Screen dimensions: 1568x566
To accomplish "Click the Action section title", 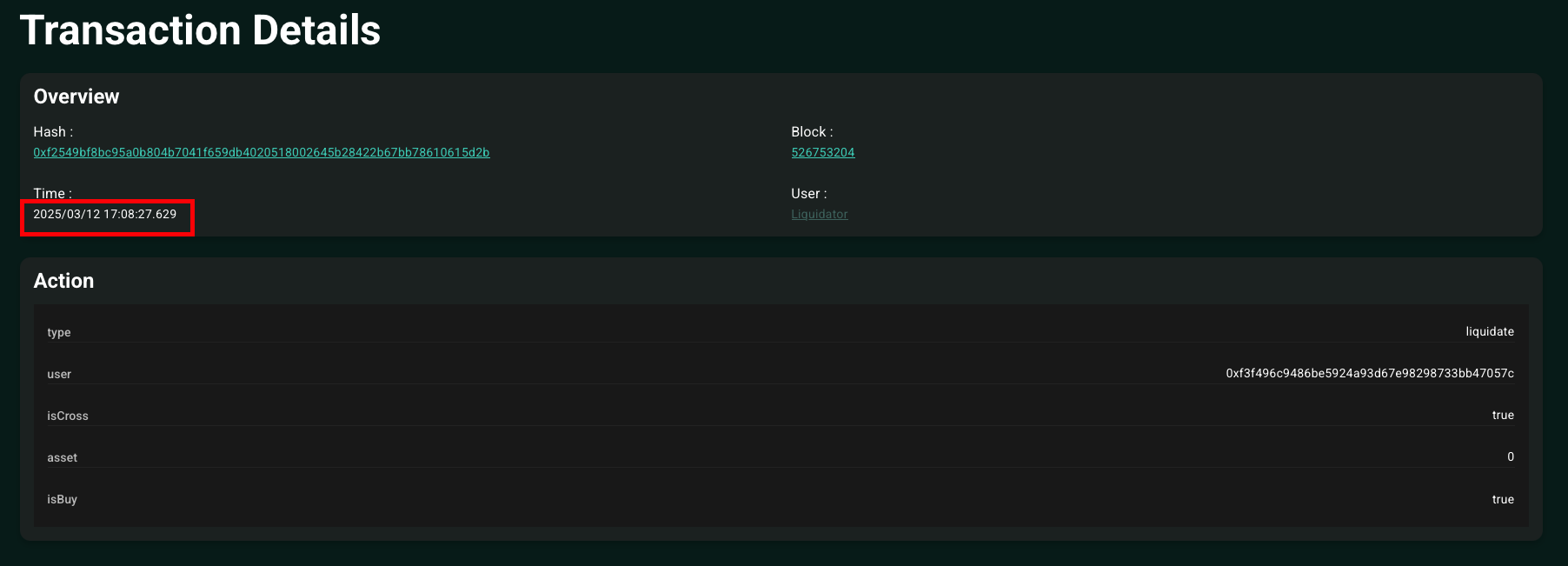I will pyautogui.click(x=63, y=281).
